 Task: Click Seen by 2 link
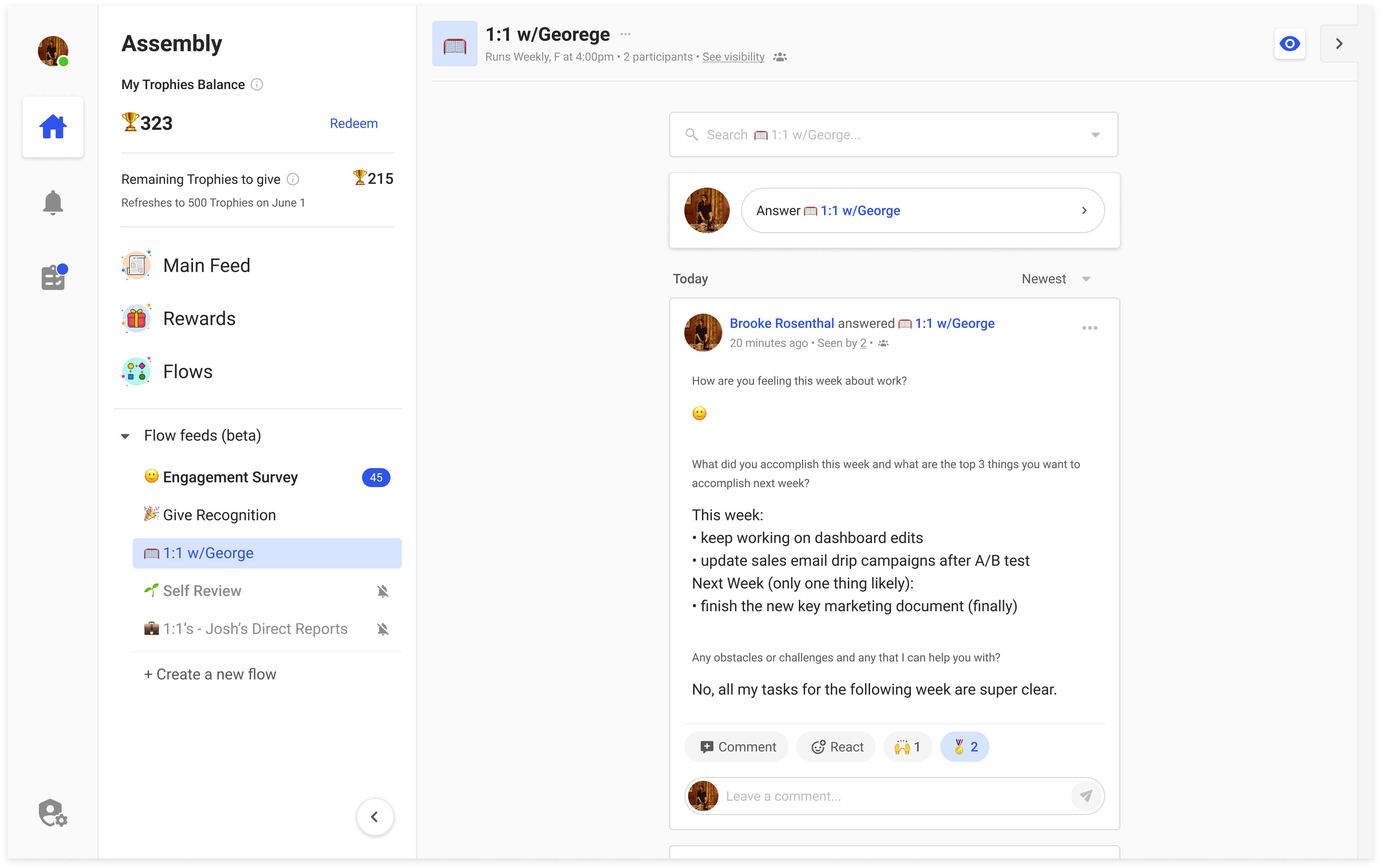point(842,343)
